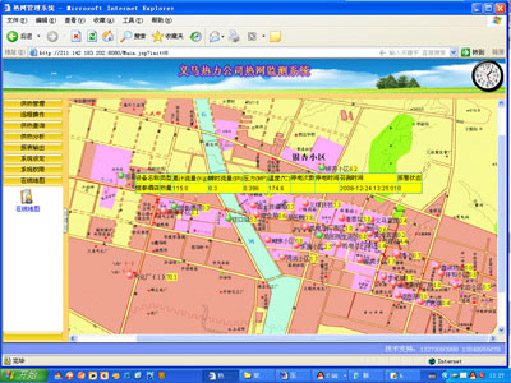Screen dimensions: 511x383
Task: Click the online map document icon in sidebar
Action: [27, 196]
